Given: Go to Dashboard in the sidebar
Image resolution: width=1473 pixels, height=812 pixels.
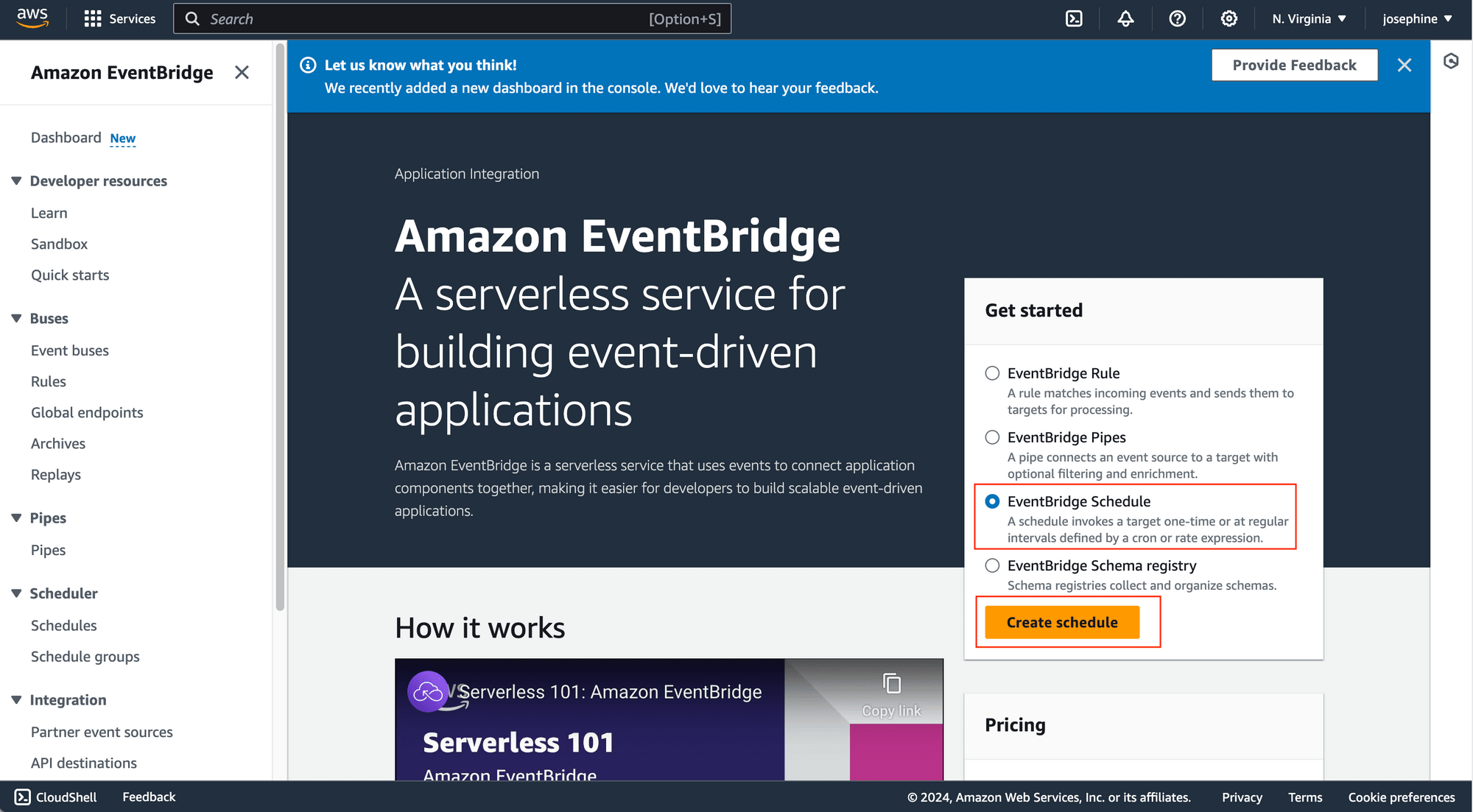Looking at the screenshot, I should pos(66,138).
